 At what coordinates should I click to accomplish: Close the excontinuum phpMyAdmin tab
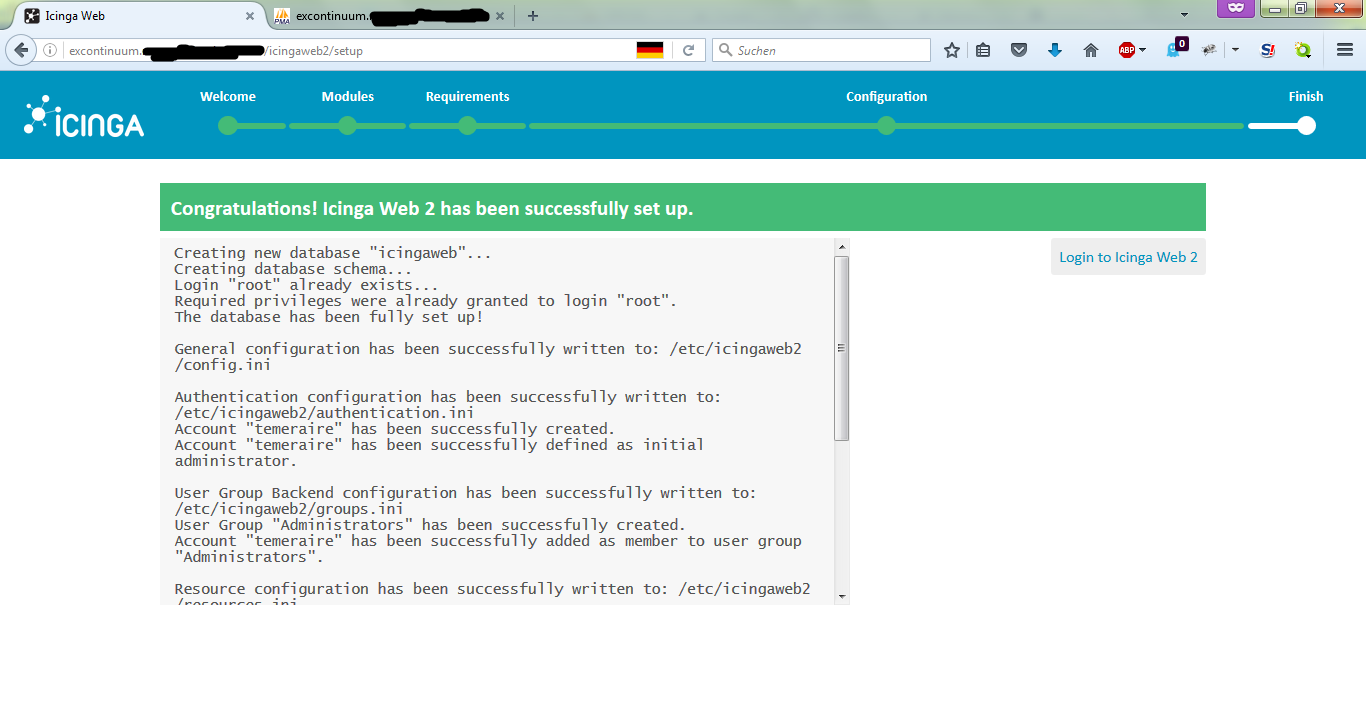[x=500, y=16]
